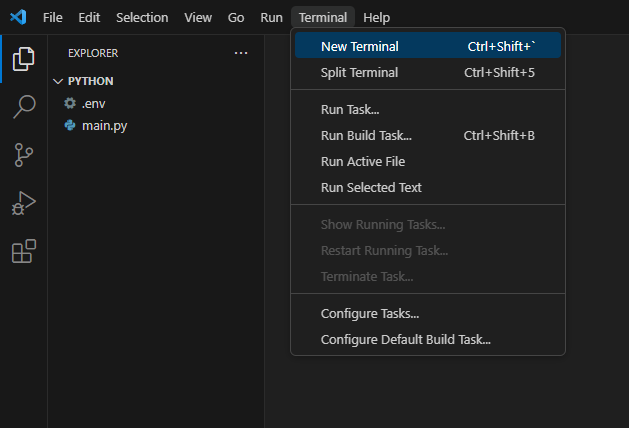Select Configure Default Build Task...
Viewport: 629px width, 428px height.
point(405,339)
